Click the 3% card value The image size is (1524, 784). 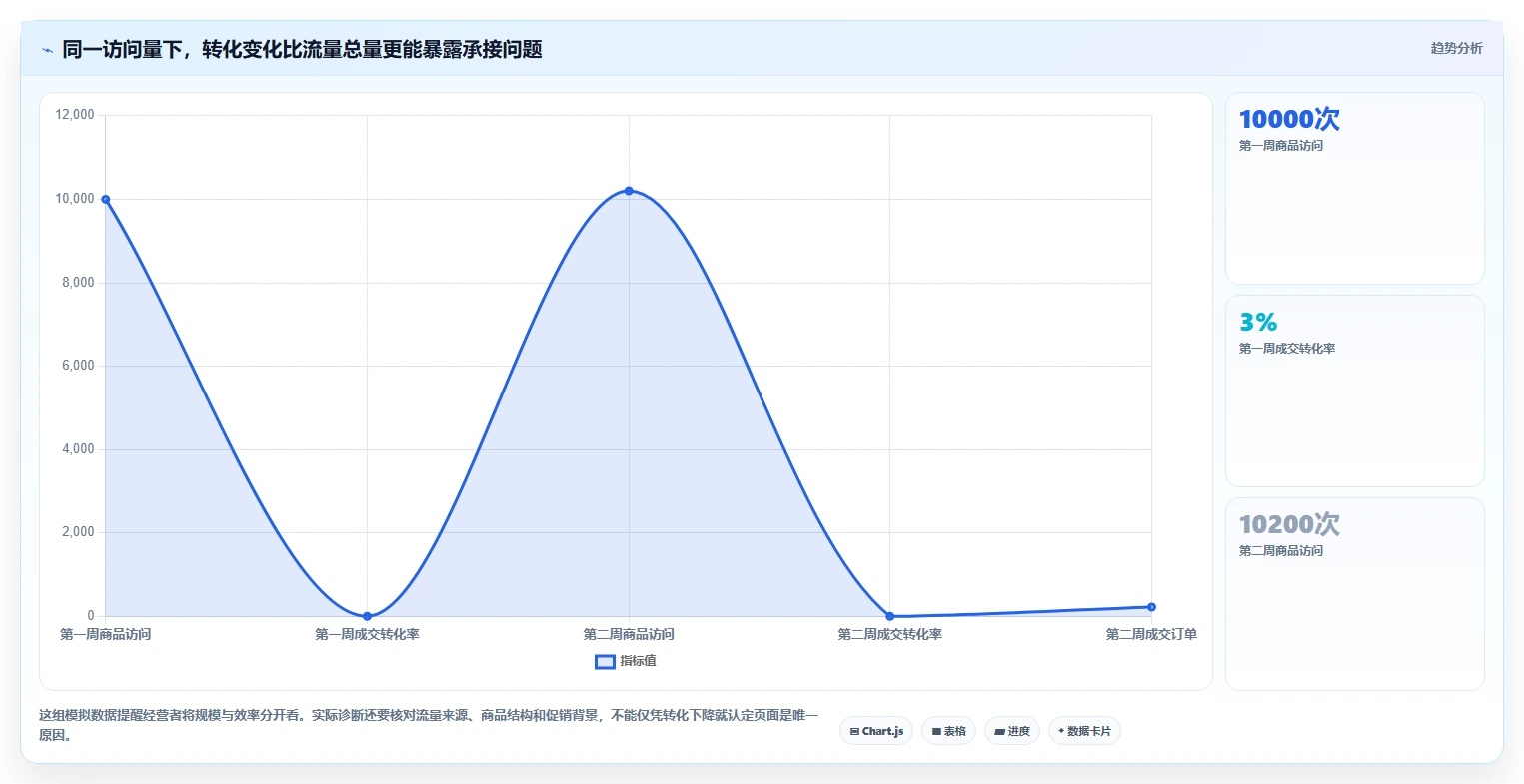coord(1258,322)
